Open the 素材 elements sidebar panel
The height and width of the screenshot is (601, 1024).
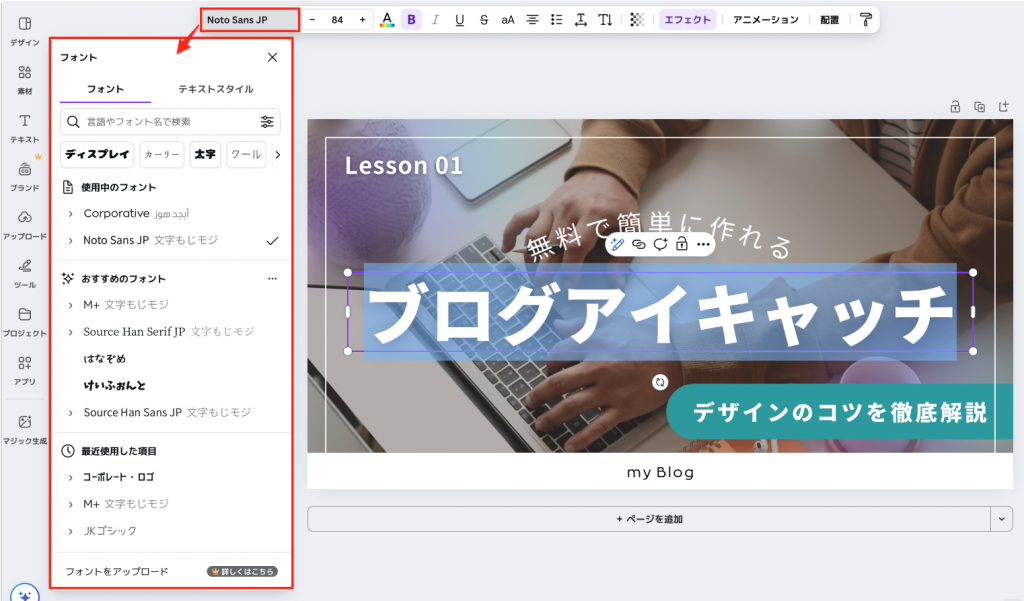pos(25,78)
